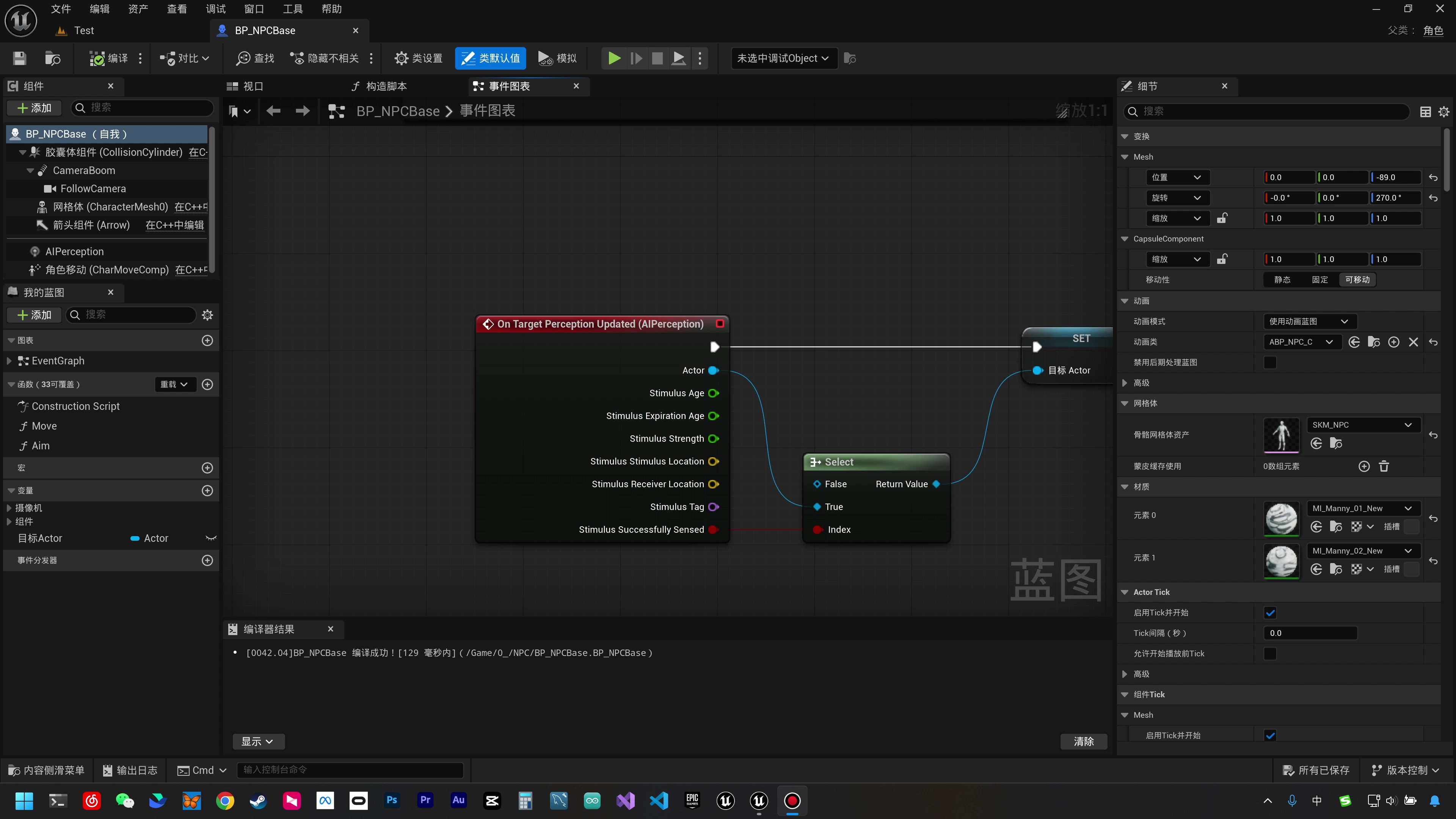The height and width of the screenshot is (819, 1456).
Task: Click the Compile blueprint button
Action: (108, 58)
